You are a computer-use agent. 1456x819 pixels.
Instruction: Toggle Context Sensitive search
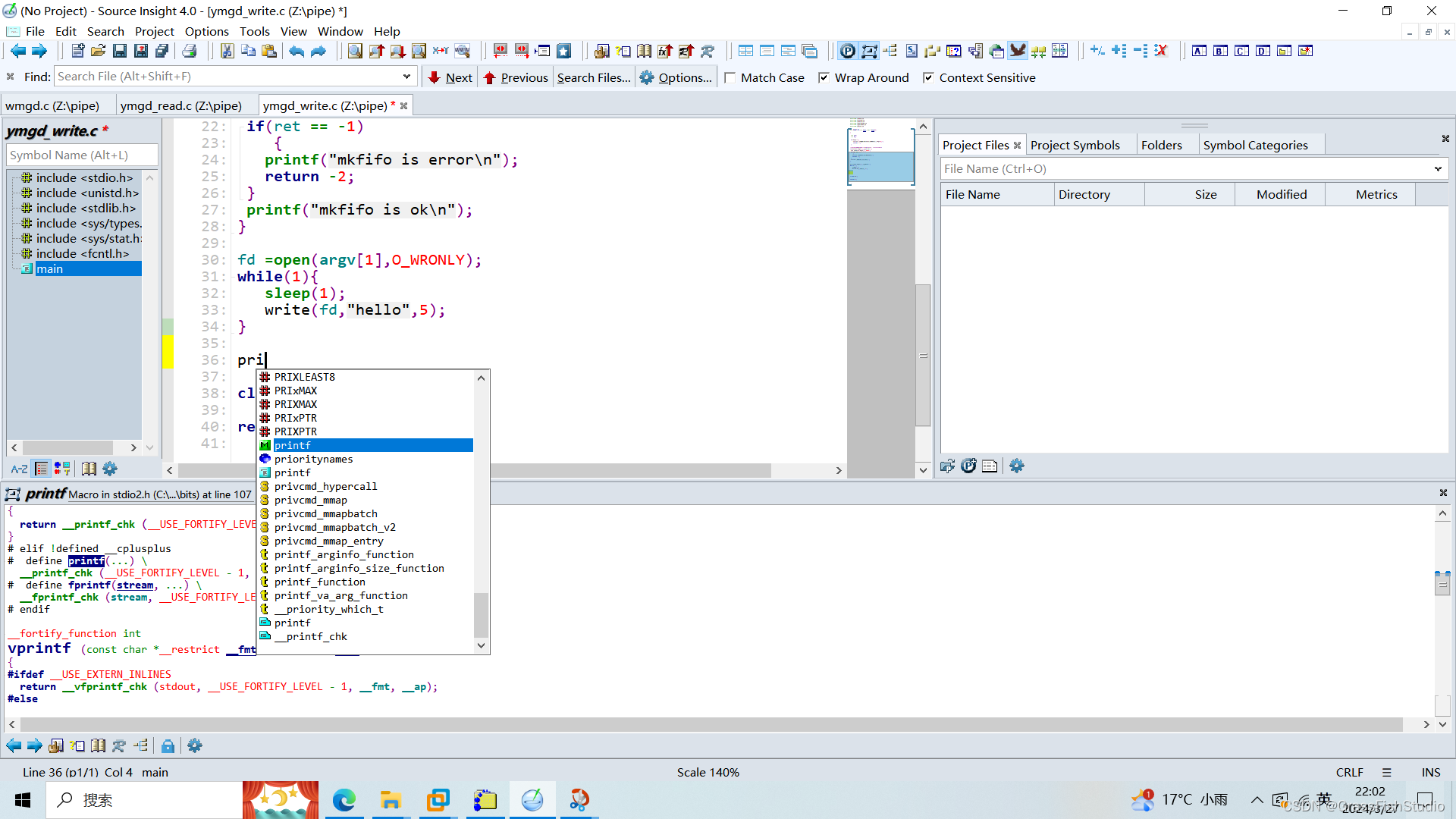coord(929,77)
